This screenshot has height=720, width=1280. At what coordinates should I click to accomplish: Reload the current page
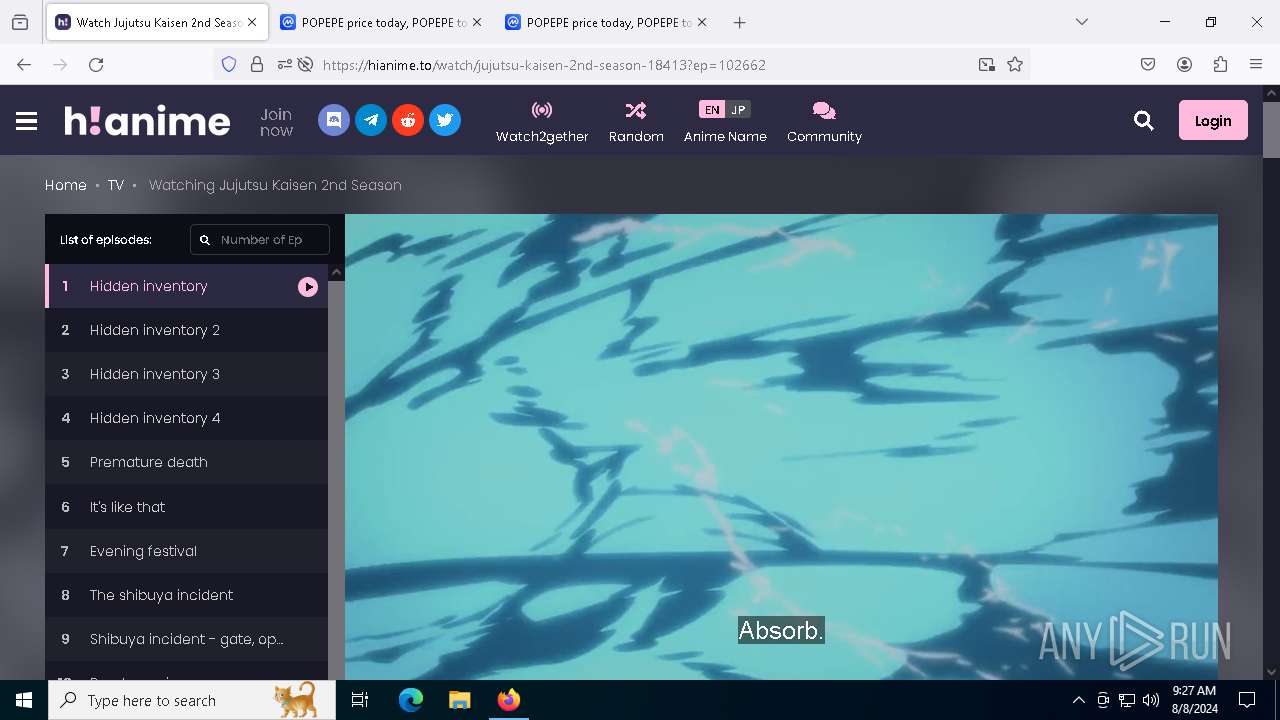coord(96,64)
